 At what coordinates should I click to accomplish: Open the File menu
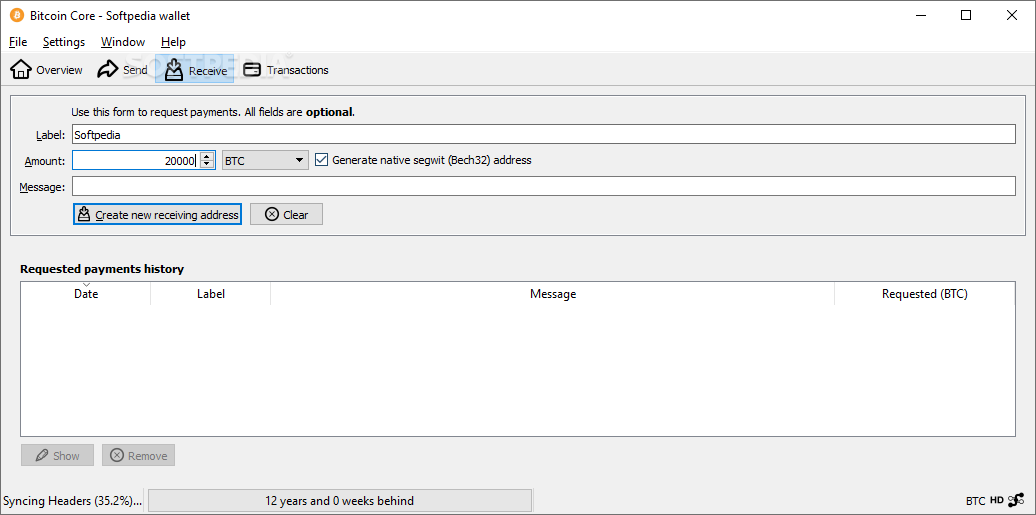point(18,42)
